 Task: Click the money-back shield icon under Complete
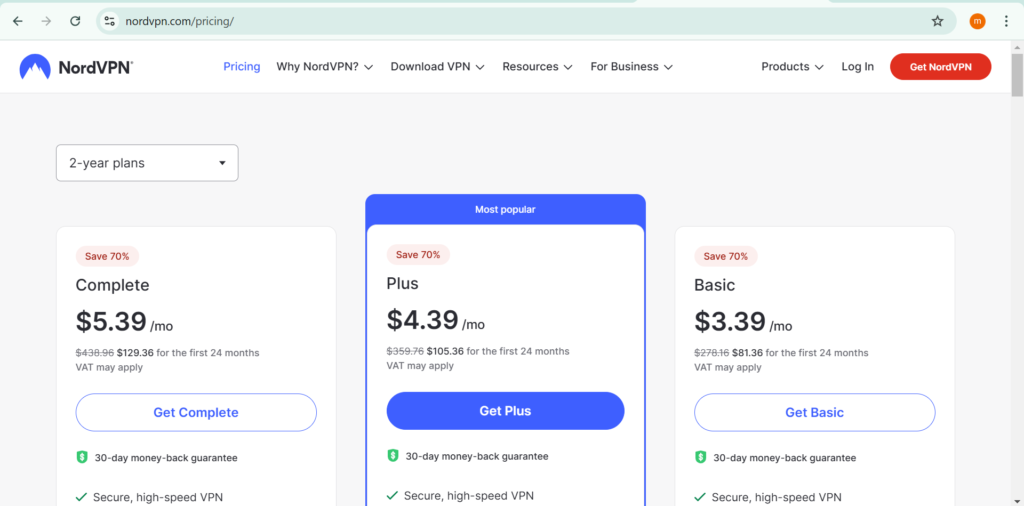82,457
